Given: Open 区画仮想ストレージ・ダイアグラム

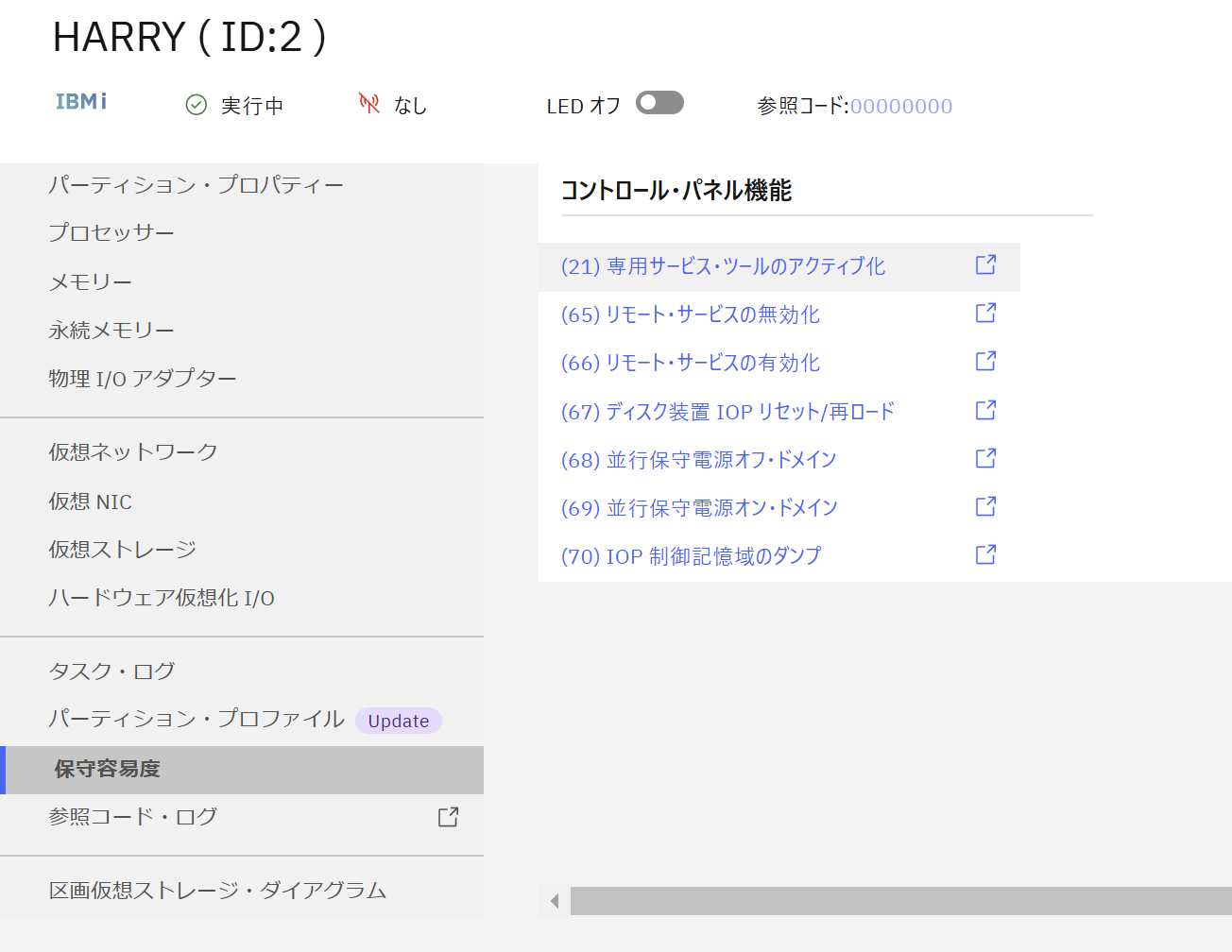Looking at the screenshot, I should 218,890.
